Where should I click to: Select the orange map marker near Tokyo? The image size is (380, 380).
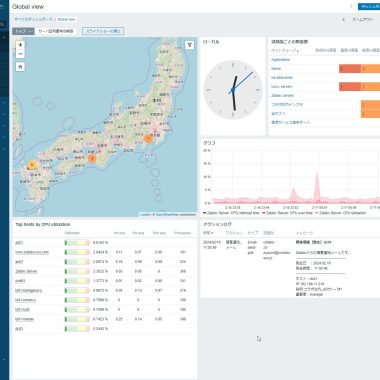(148, 138)
